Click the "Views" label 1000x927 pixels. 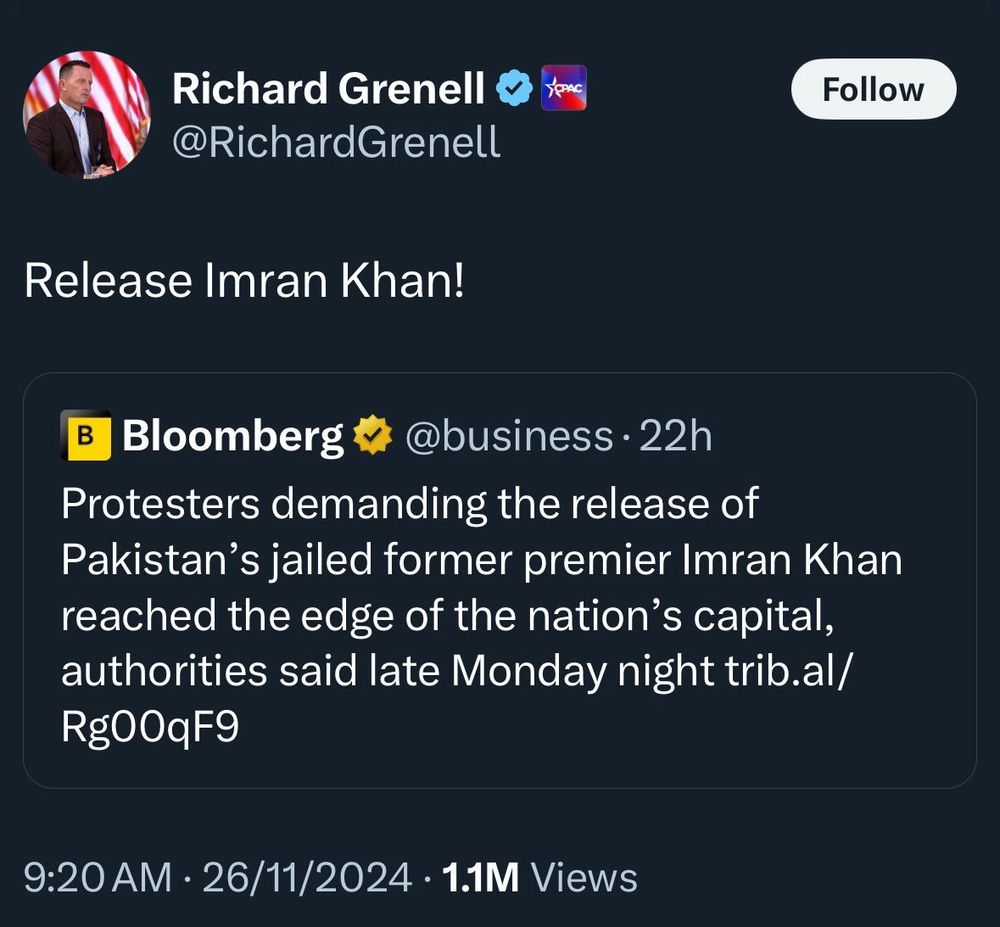(584, 877)
